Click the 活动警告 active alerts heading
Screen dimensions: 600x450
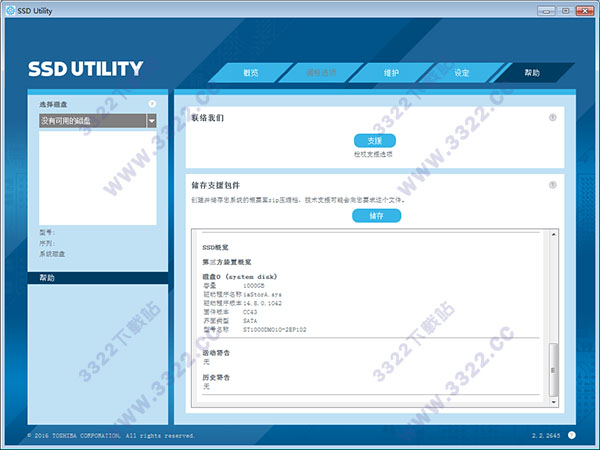pyautogui.click(x=216, y=353)
